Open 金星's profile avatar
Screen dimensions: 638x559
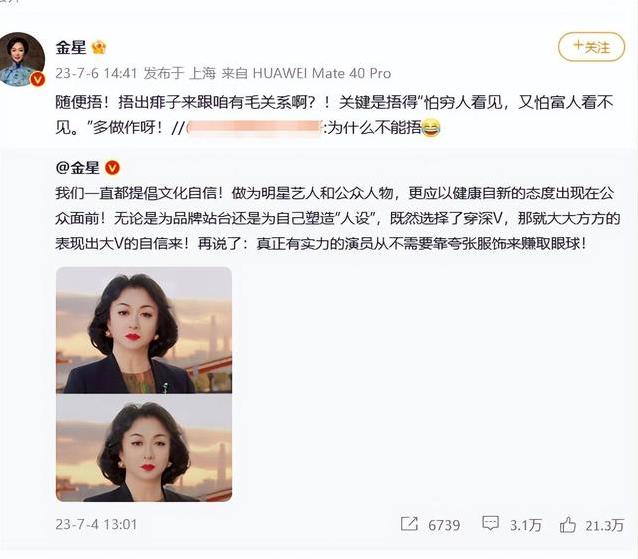point(23,59)
